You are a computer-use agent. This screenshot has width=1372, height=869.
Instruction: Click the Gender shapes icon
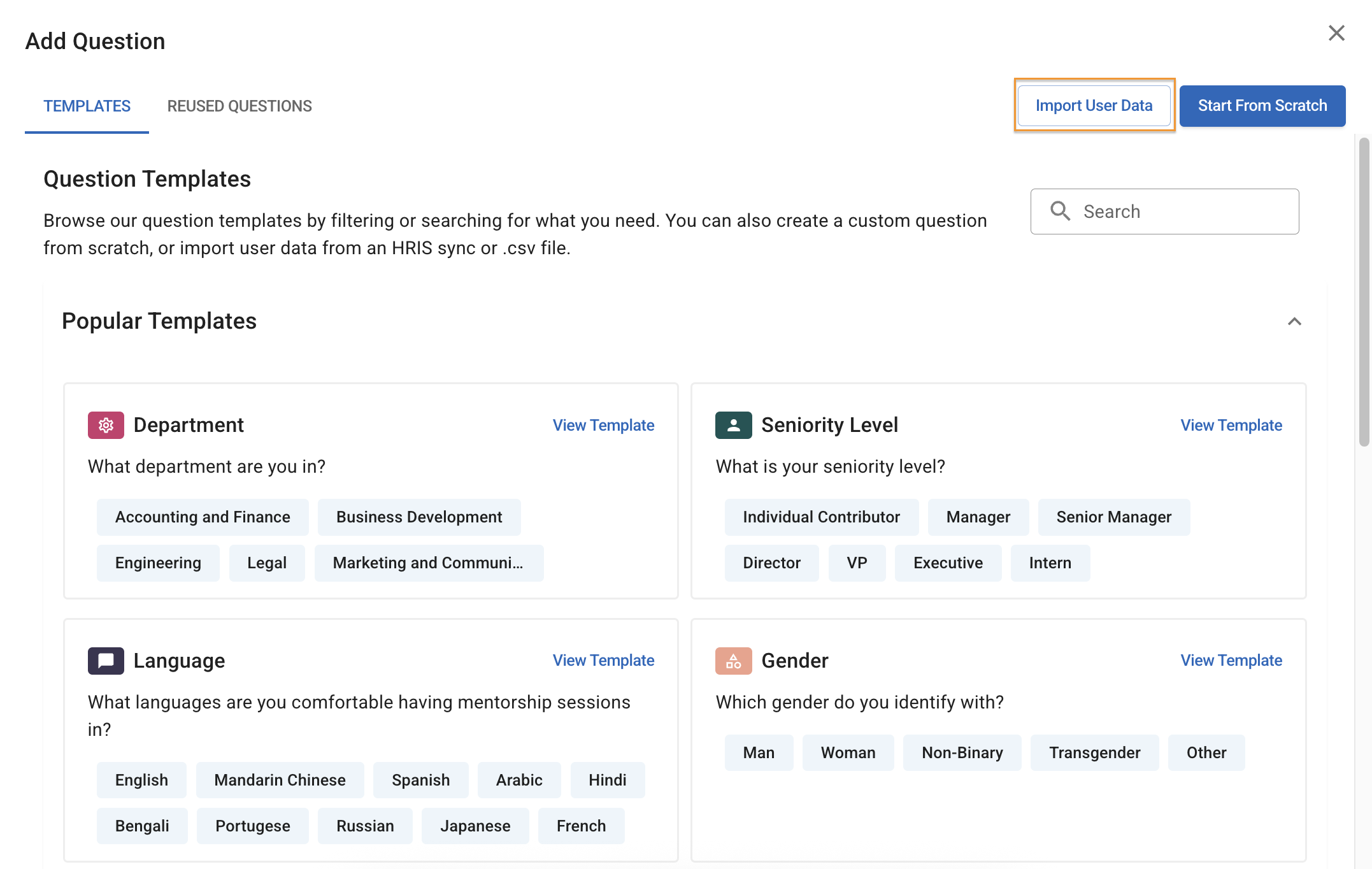(x=733, y=661)
